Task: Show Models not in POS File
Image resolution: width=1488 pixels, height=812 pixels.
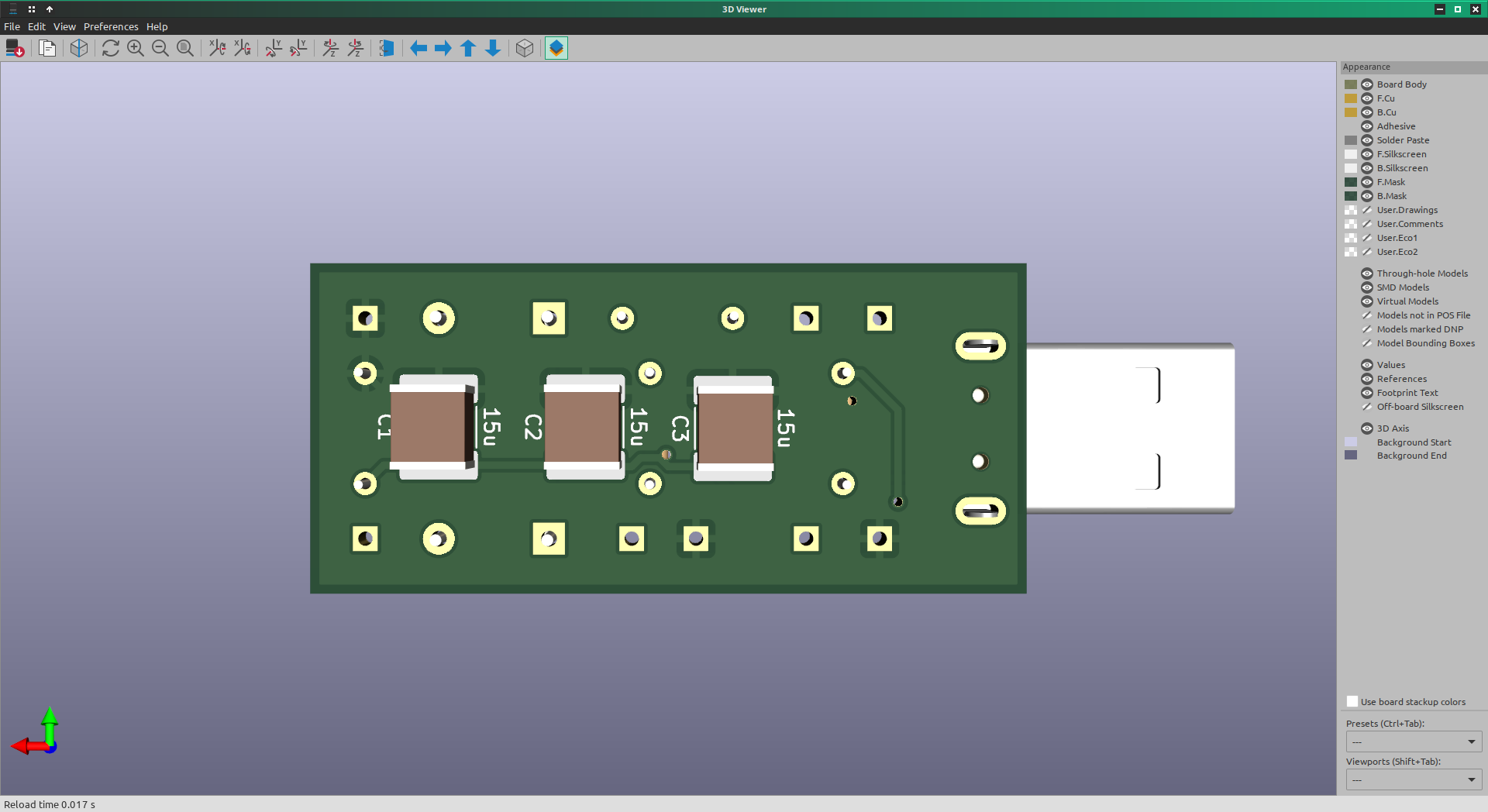Action: click(x=1367, y=315)
